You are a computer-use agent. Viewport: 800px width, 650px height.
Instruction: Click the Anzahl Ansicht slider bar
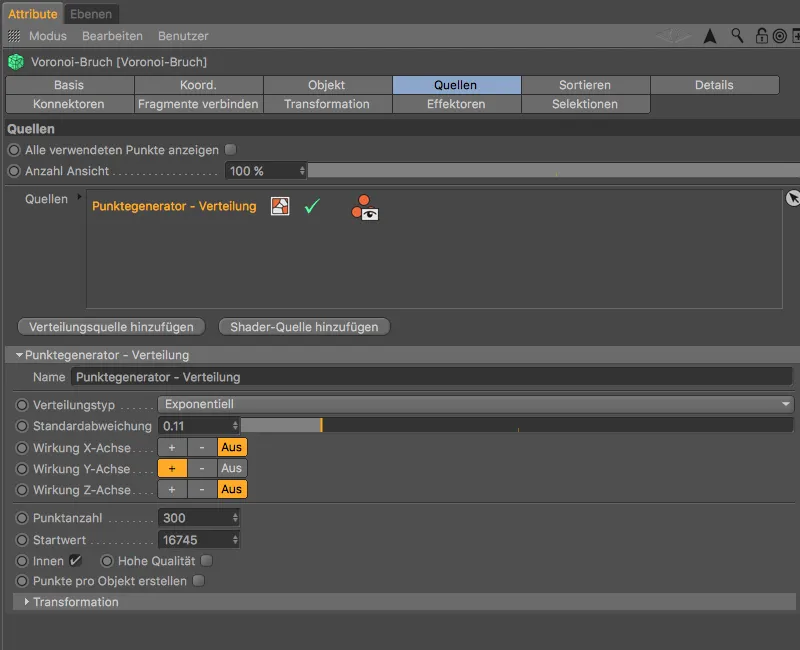click(554, 170)
